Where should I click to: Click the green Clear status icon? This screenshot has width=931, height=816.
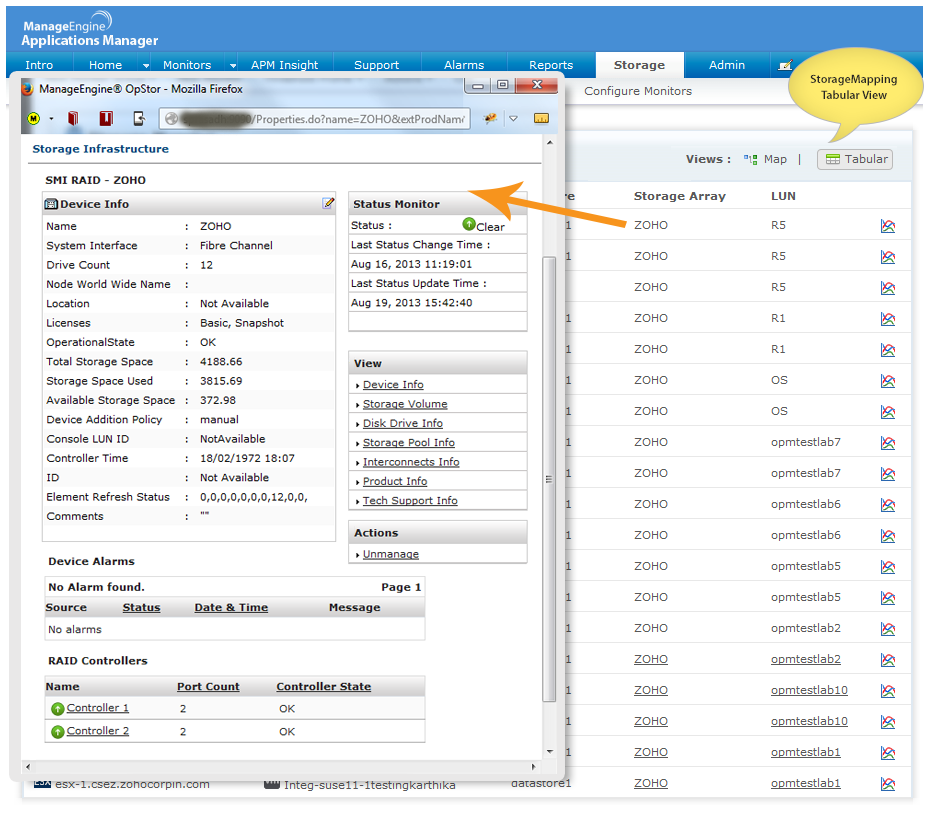469,224
